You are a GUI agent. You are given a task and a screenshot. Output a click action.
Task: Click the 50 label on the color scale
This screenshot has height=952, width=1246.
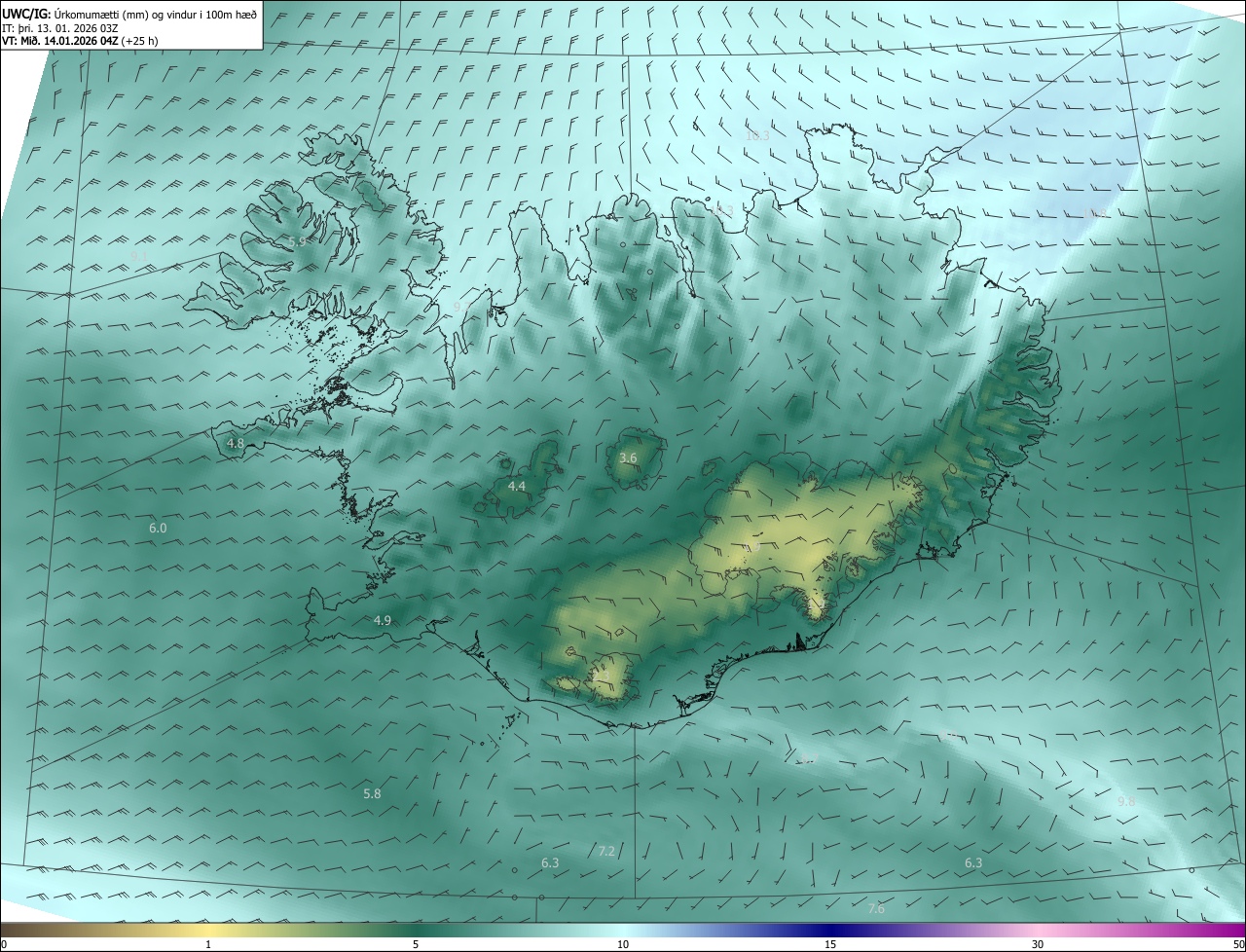[x=1238, y=944]
